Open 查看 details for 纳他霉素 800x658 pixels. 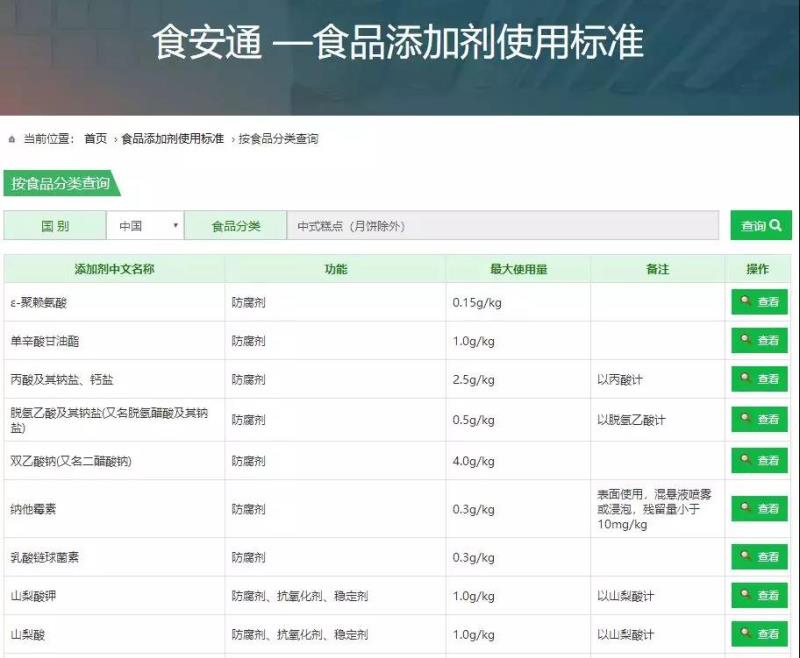pyautogui.click(x=758, y=508)
